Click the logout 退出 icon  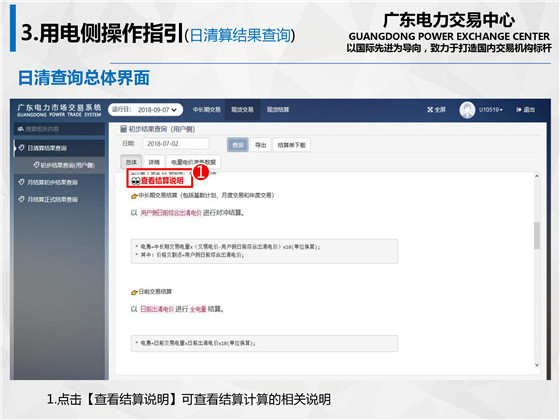519,110
